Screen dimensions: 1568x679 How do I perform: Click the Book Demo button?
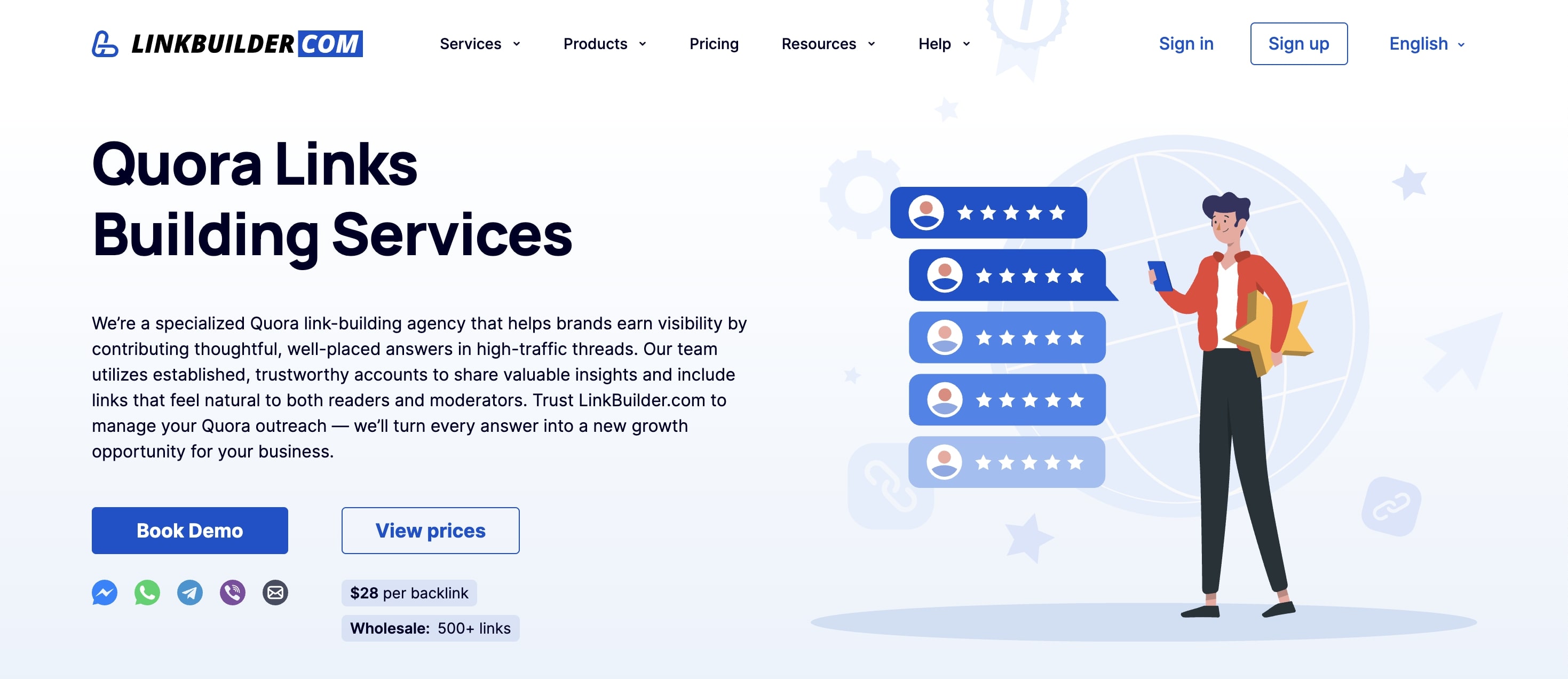point(190,531)
